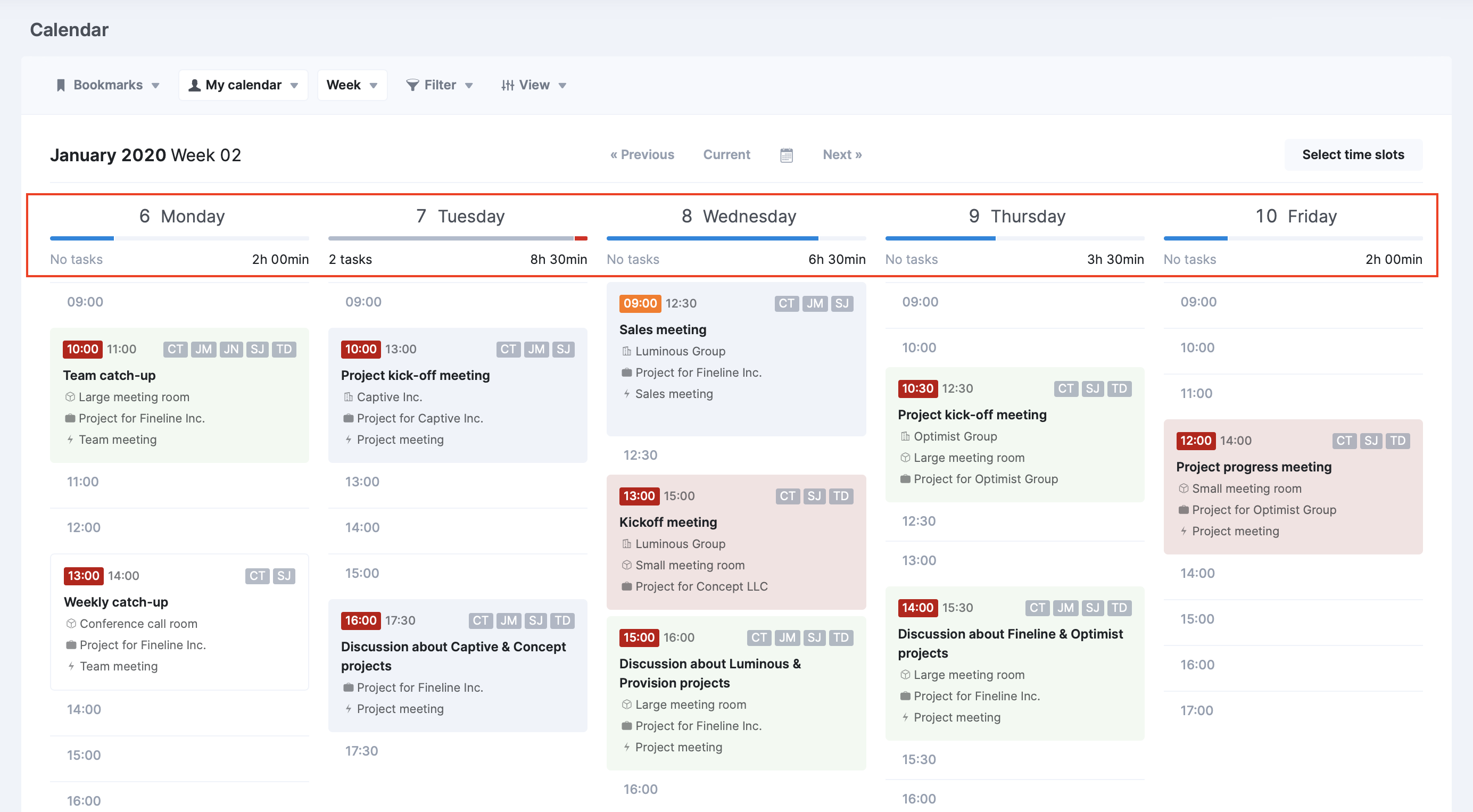
Task: Click the room icon in Friday's Small meeting room
Action: click(x=1184, y=488)
